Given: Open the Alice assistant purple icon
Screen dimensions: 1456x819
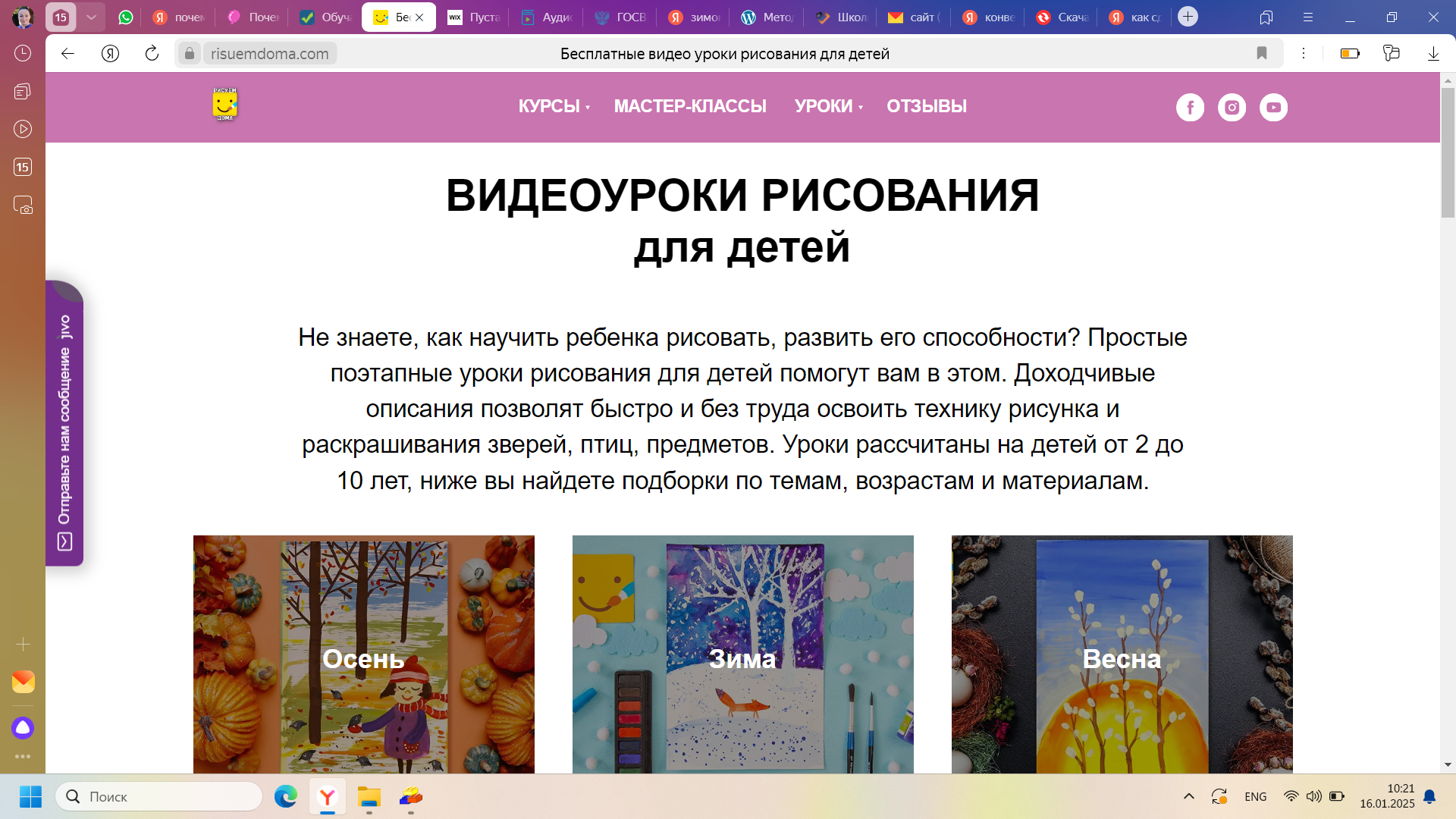Looking at the screenshot, I should 23,728.
